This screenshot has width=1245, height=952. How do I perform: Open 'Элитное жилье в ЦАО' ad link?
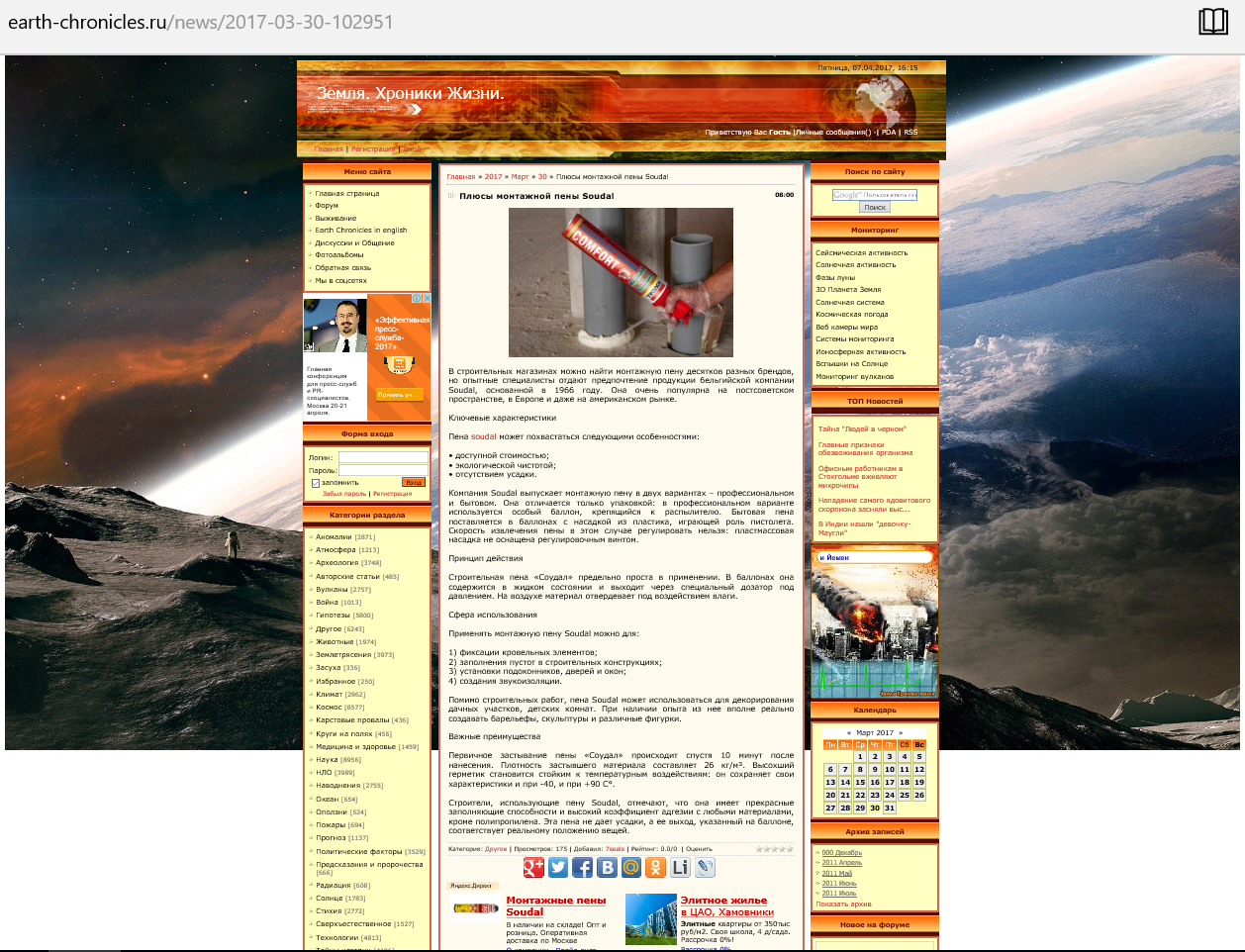click(727, 905)
